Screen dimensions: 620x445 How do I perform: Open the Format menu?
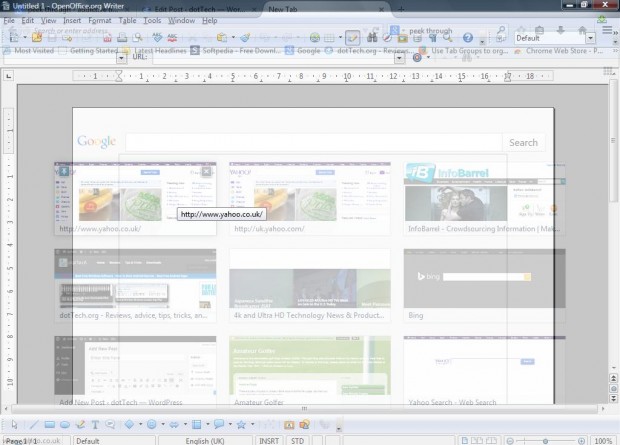[x=100, y=20]
